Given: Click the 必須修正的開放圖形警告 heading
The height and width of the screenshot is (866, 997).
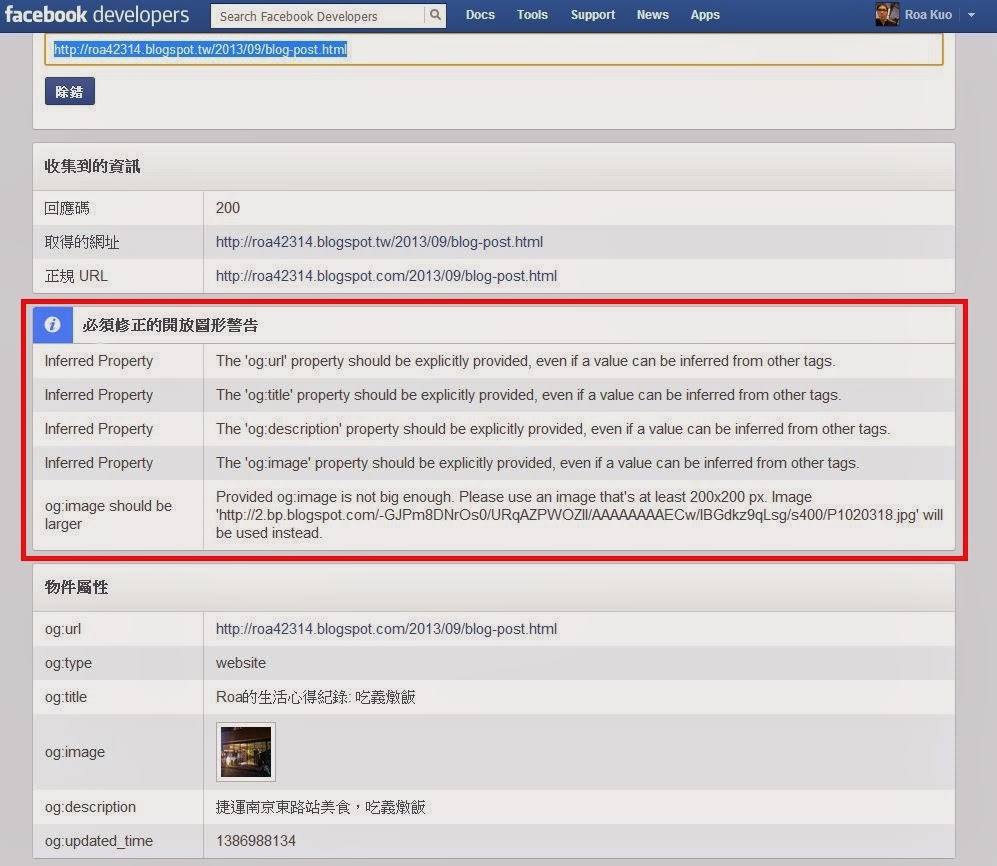Looking at the screenshot, I should click(x=170, y=326).
